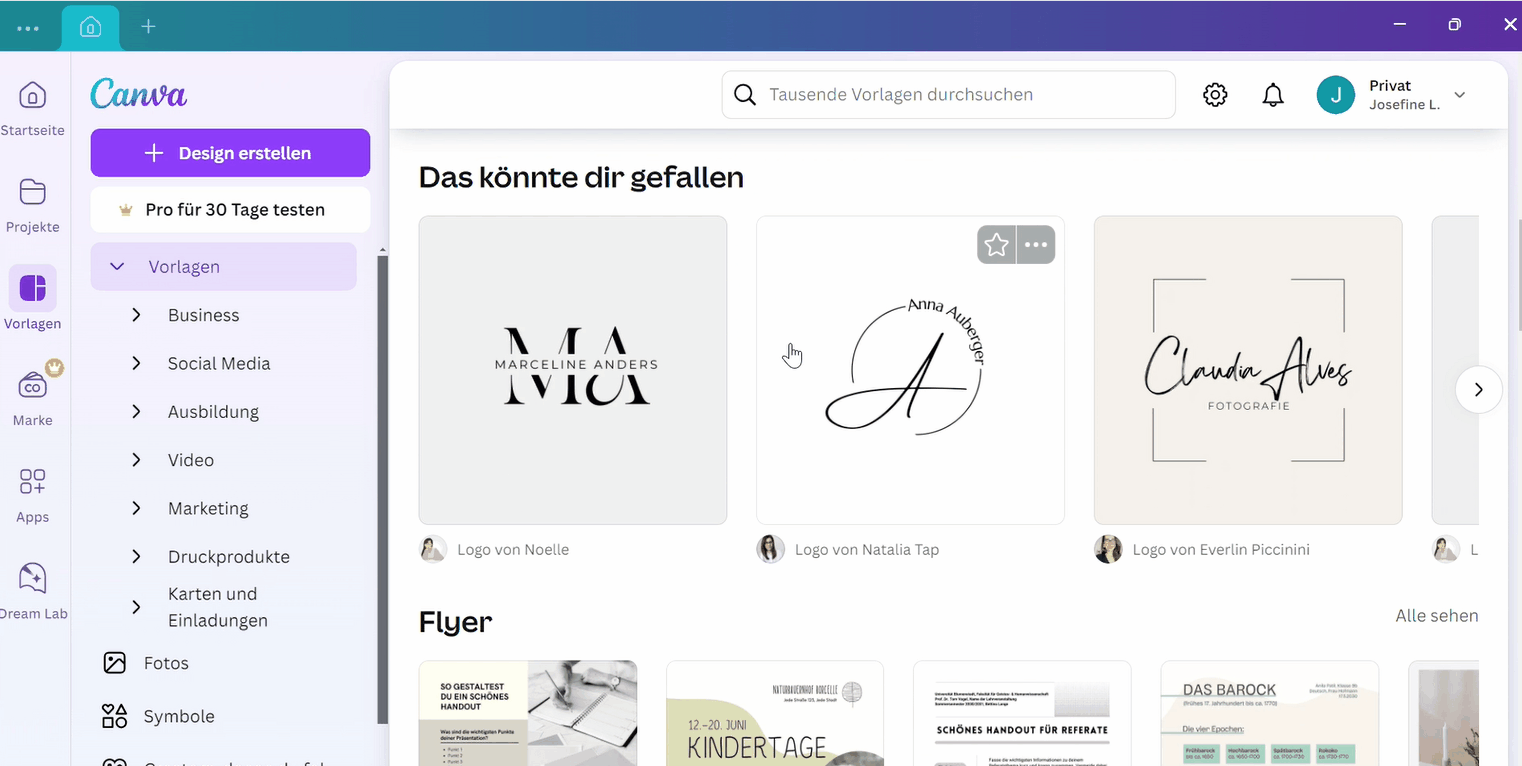This screenshot has width=1522, height=766.
Task: Open Marke brand kit icon
Action: [32, 386]
